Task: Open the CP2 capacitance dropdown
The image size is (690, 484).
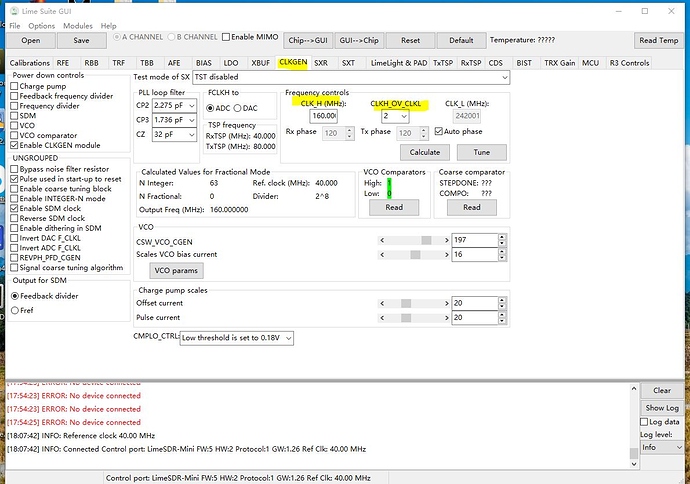Action: pyautogui.click(x=174, y=106)
